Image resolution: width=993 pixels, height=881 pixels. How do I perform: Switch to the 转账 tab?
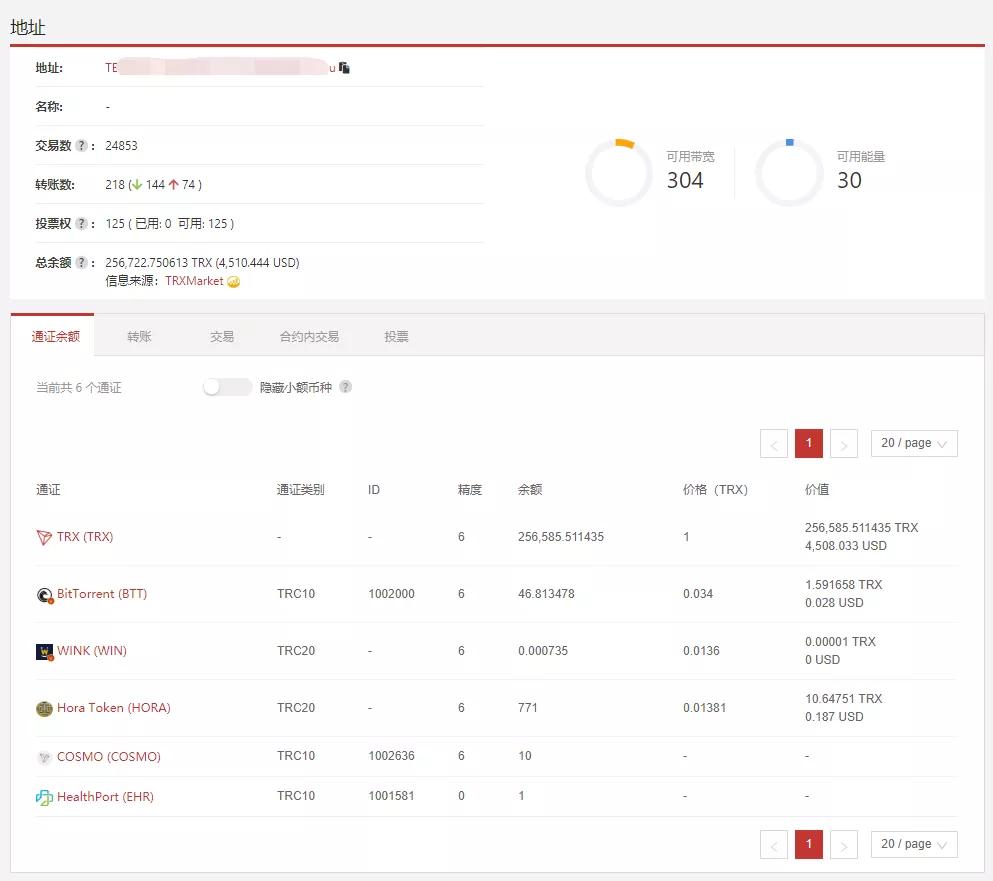[x=139, y=337]
